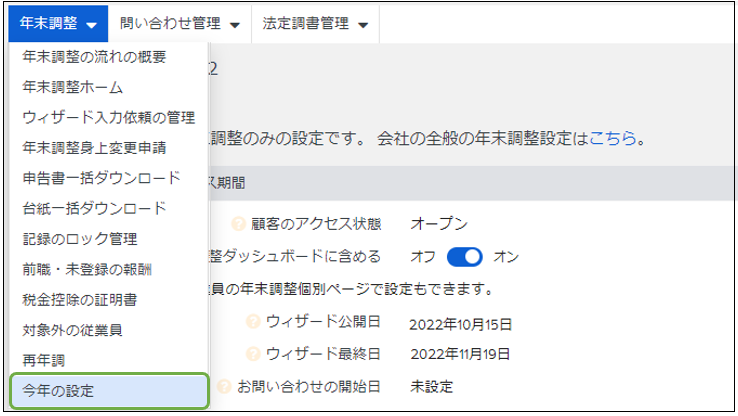
Task: Follow the こちら link
Action: coord(613,138)
